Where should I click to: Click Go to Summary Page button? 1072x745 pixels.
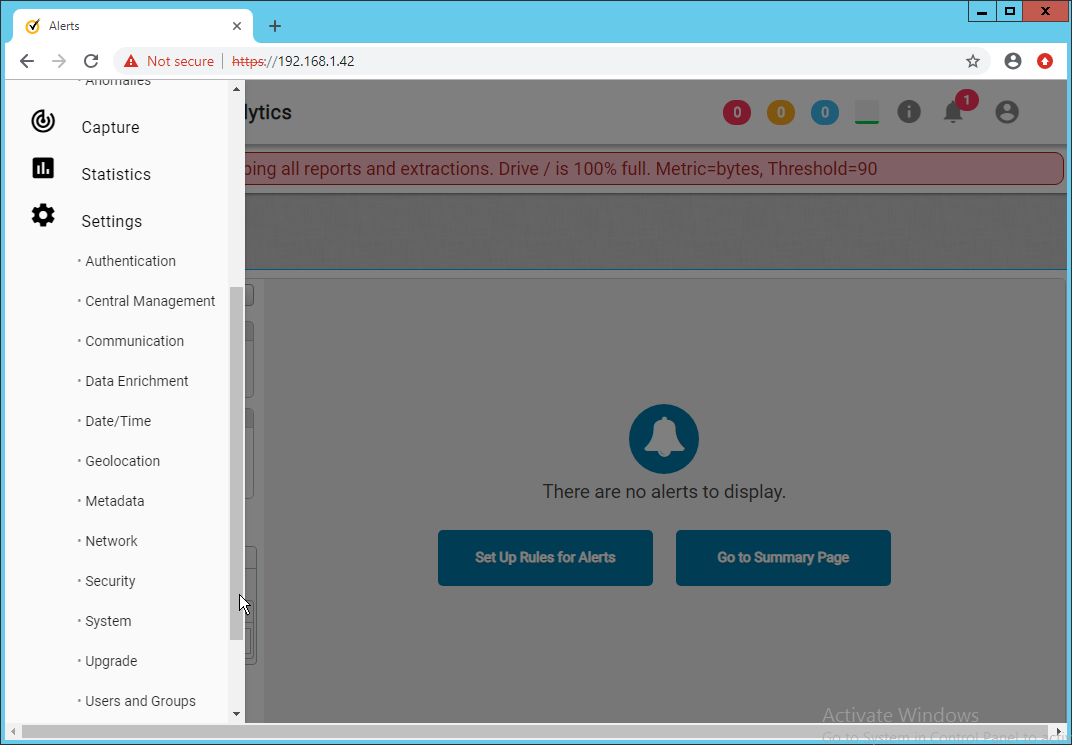[783, 558]
